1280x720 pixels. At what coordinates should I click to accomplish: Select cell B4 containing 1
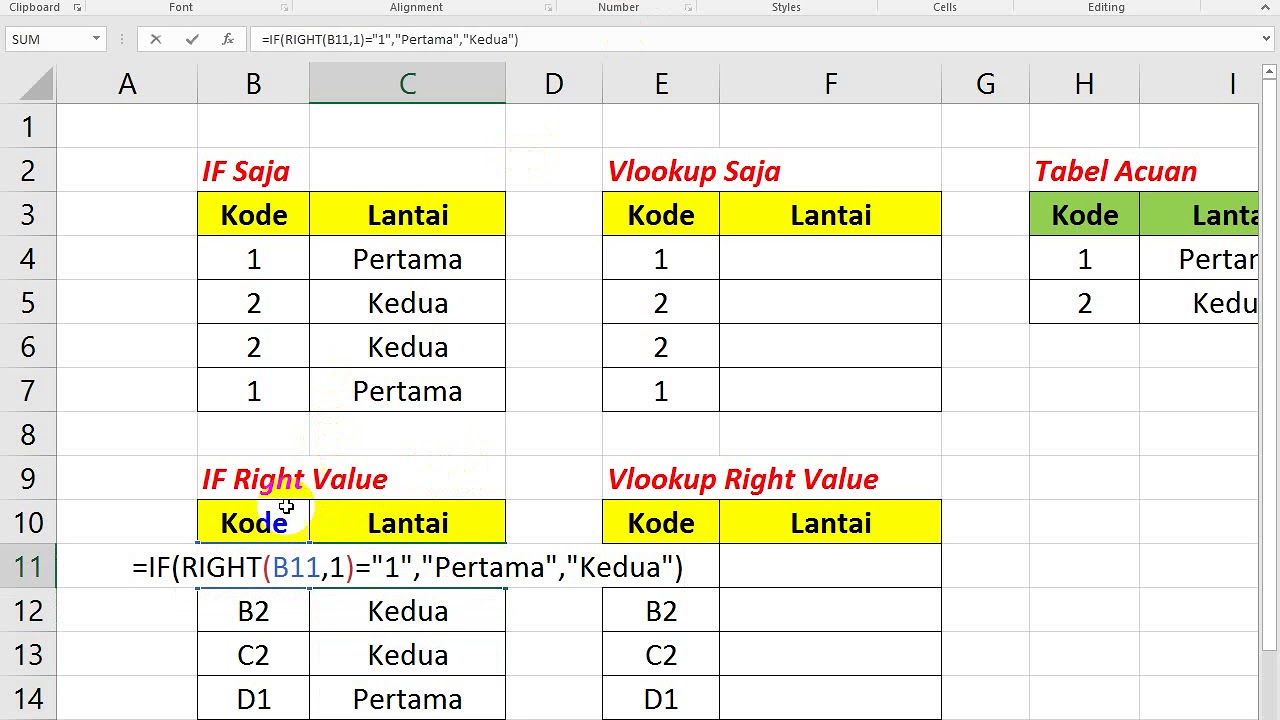(x=253, y=259)
